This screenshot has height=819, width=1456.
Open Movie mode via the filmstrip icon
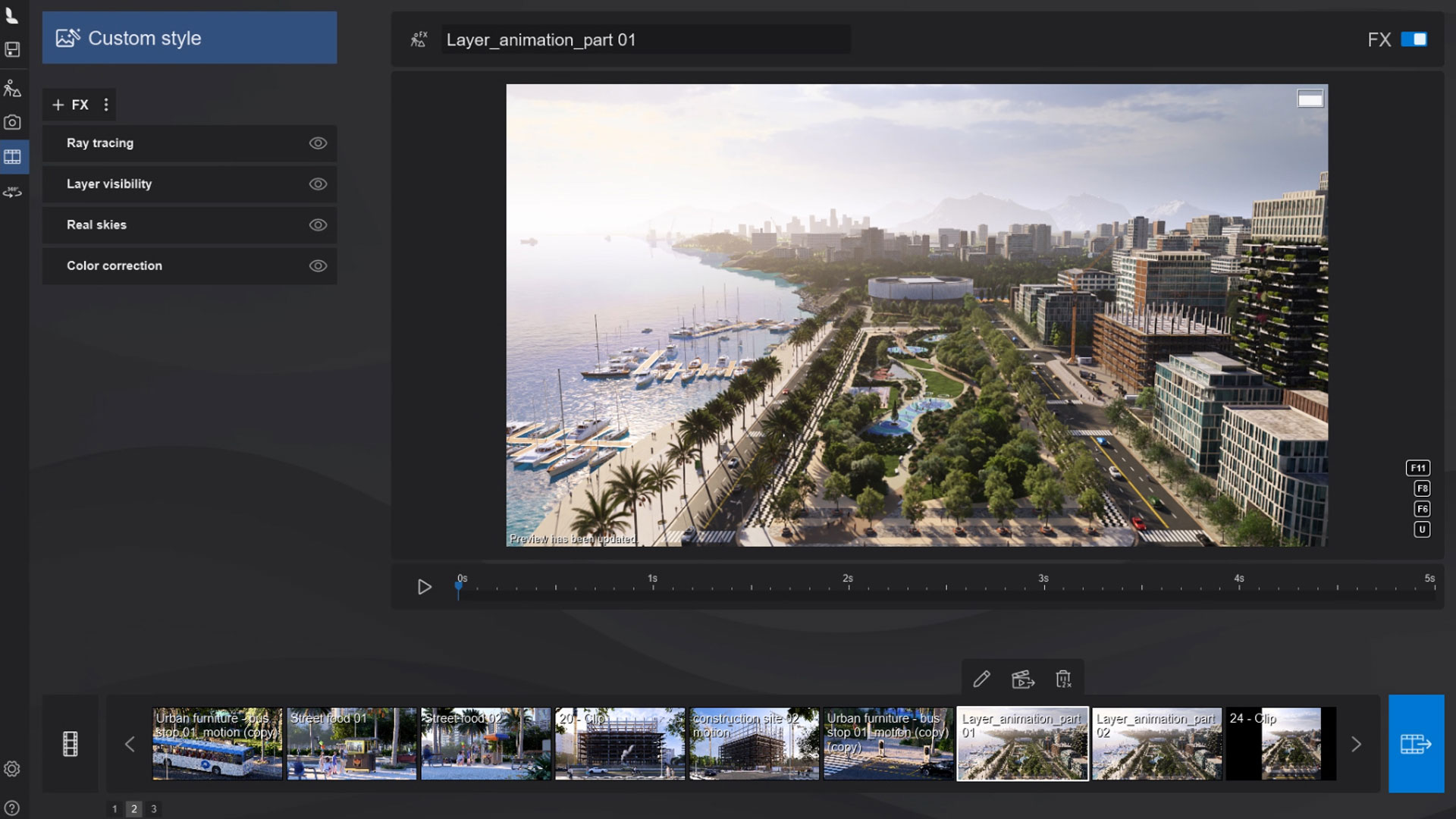(x=13, y=157)
